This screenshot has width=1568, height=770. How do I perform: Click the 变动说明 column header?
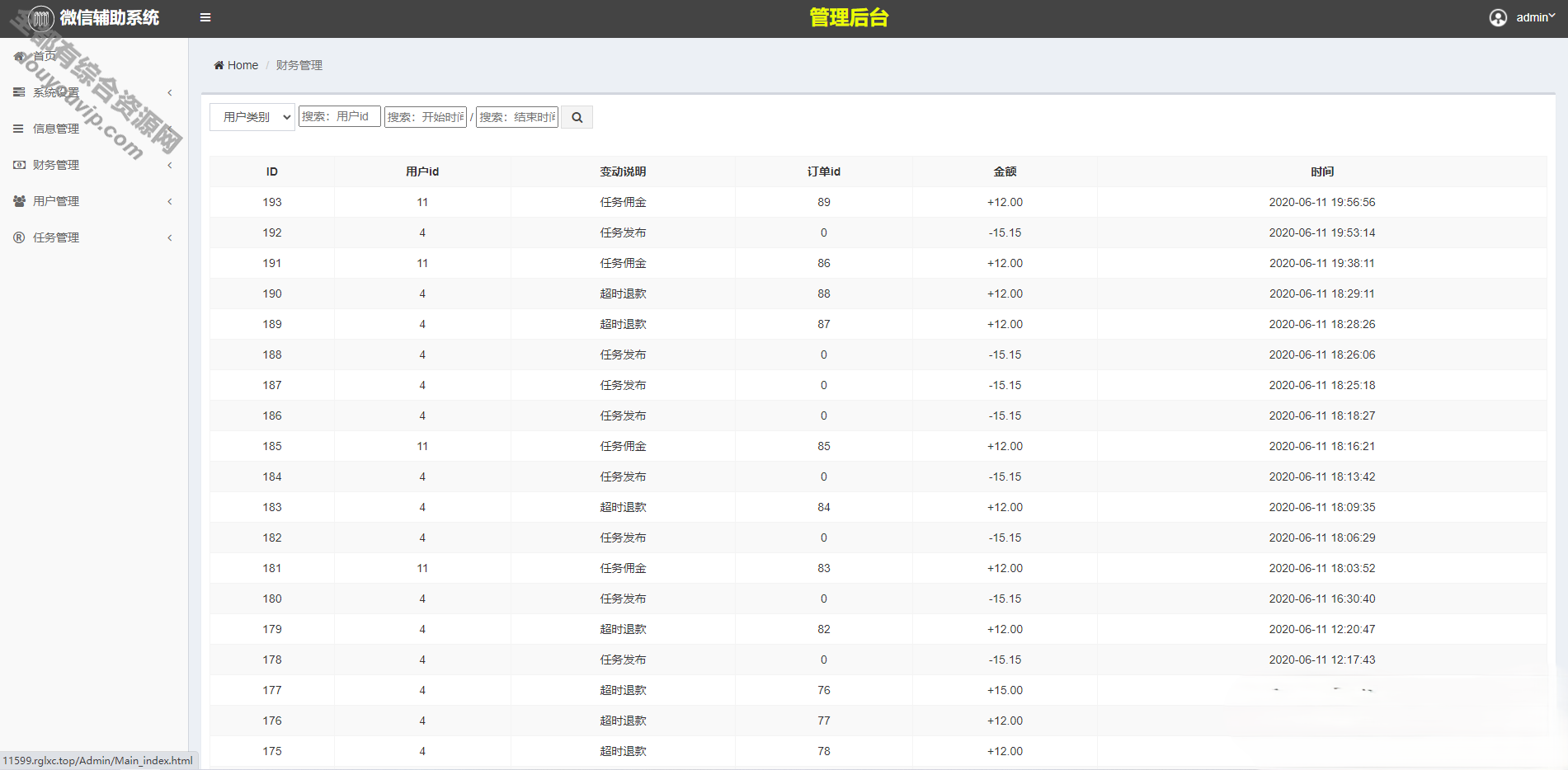click(x=623, y=171)
